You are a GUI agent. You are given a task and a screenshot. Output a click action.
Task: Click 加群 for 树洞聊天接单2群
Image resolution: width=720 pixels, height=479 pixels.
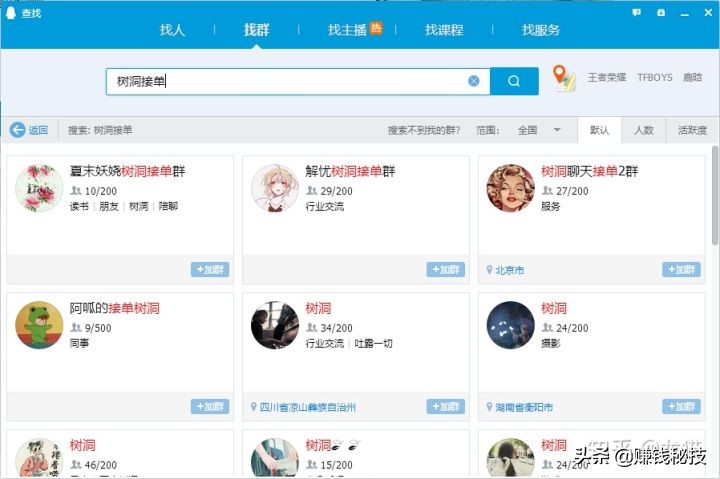[x=681, y=270]
